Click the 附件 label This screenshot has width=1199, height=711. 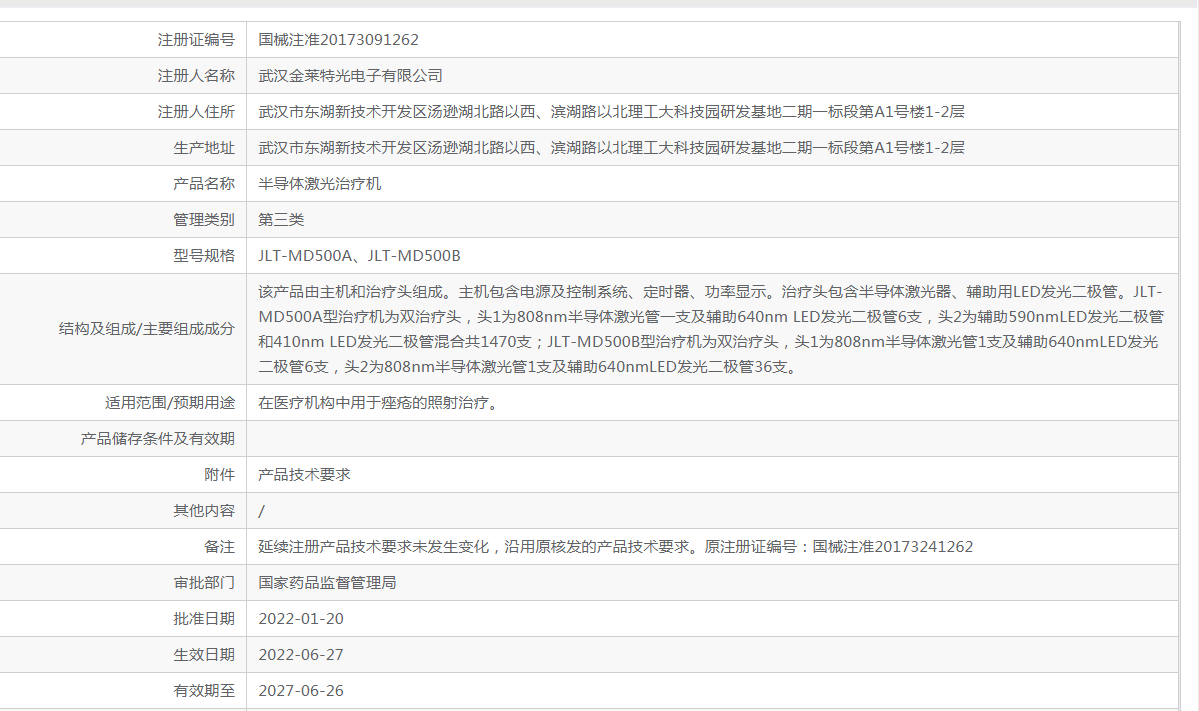pyautogui.click(x=219, y=474)
